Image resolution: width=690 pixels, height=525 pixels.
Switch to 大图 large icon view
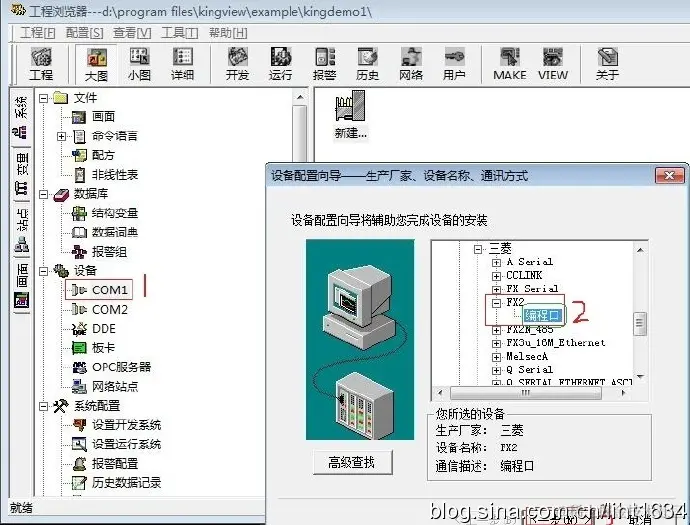pyautogui.click(x=96, y=64)
